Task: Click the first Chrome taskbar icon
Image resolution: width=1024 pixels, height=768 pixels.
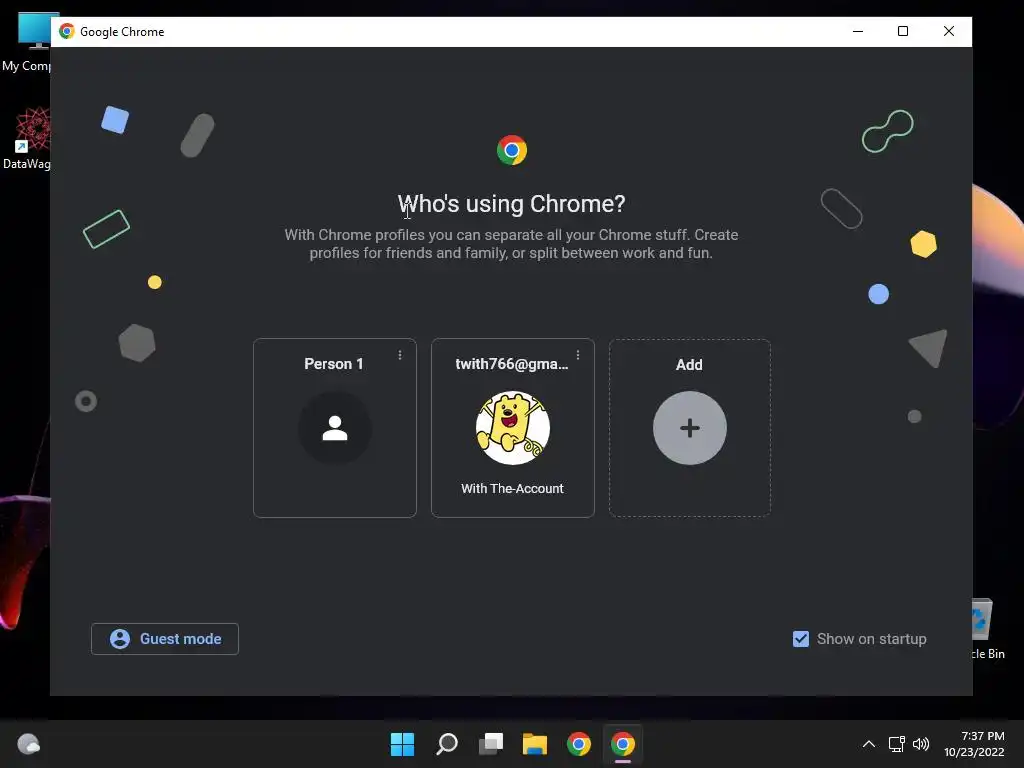Action: [579, 744]
